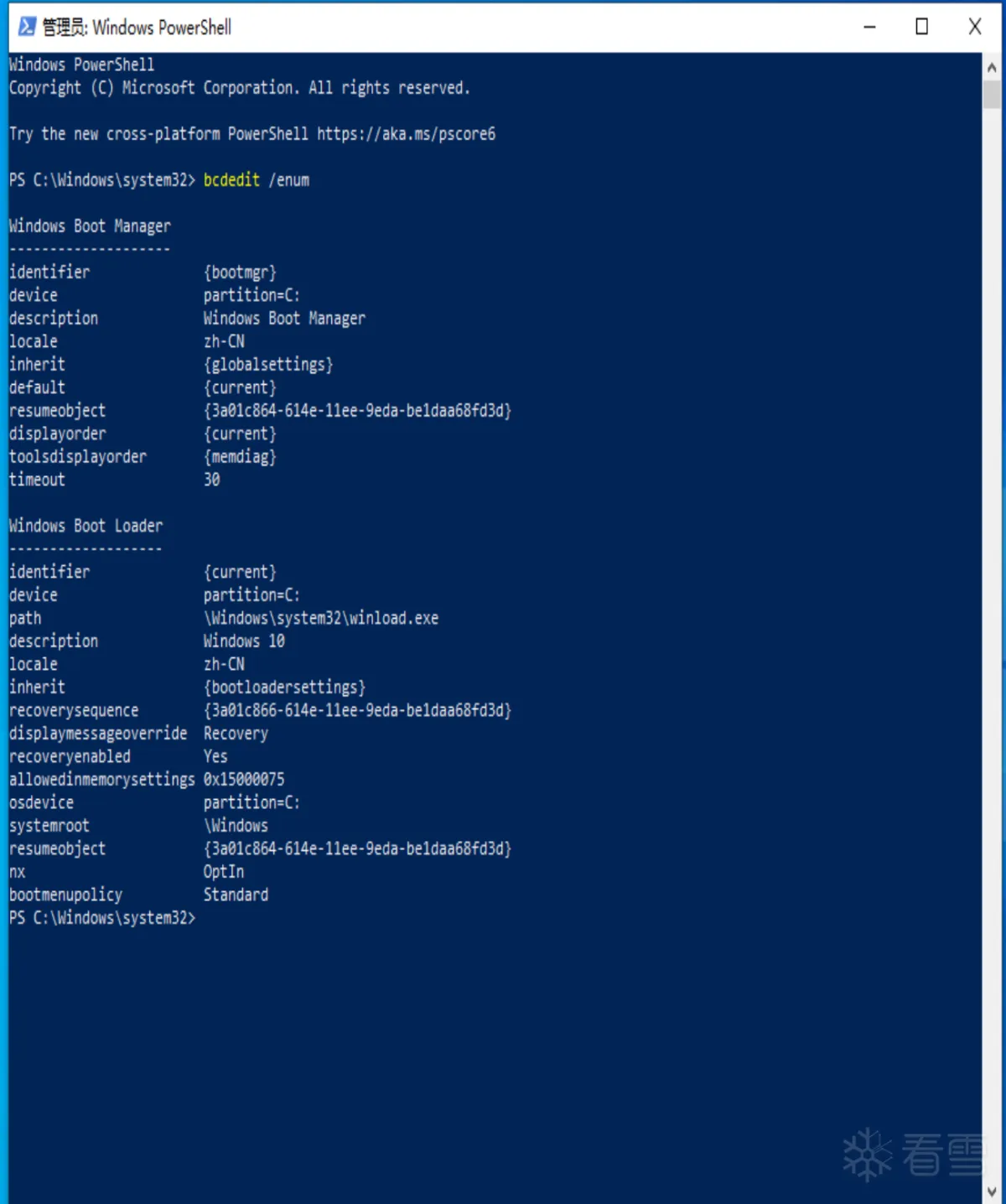The height and width of the screenshot is (1204, 1006).
Task: Click the {bootmgr} identifier value
Action: [240, 272]
